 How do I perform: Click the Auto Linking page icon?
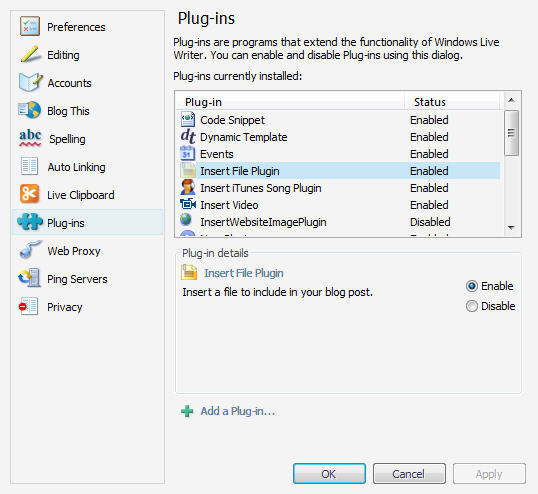30,166
